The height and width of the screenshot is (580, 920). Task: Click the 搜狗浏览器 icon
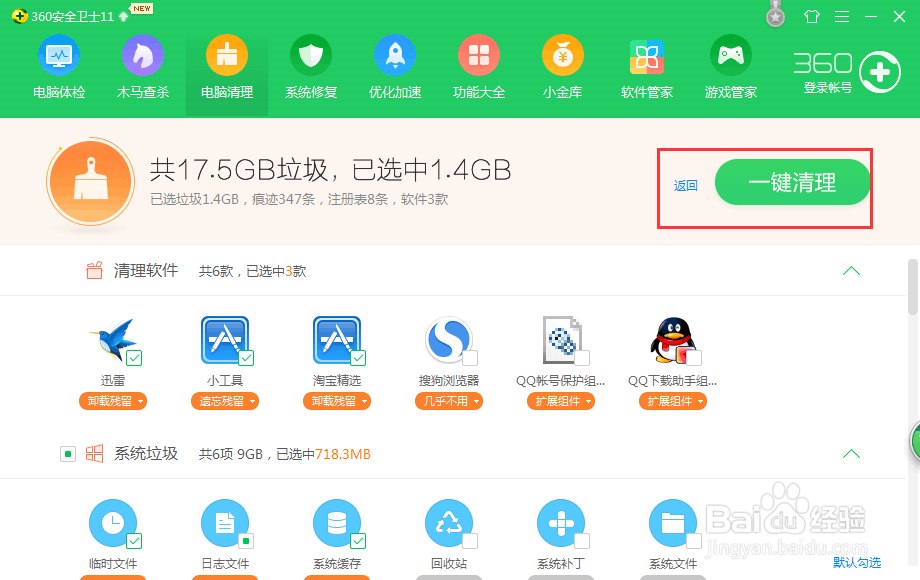(x=449, y=340)
